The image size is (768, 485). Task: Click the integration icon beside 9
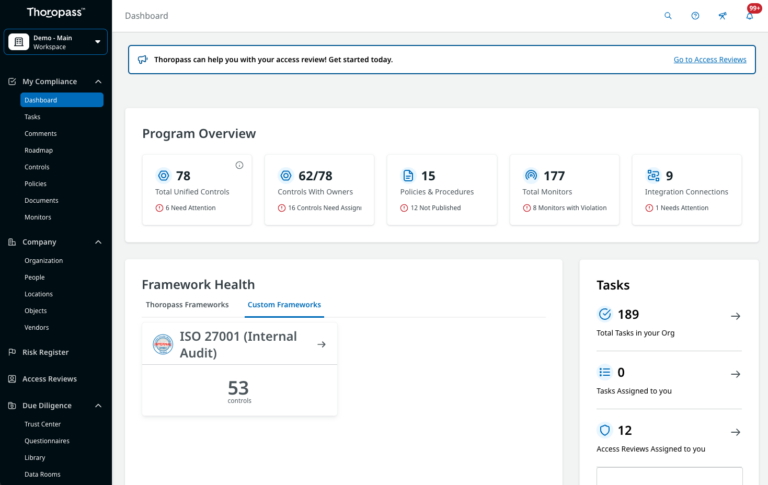click(653, 175)
